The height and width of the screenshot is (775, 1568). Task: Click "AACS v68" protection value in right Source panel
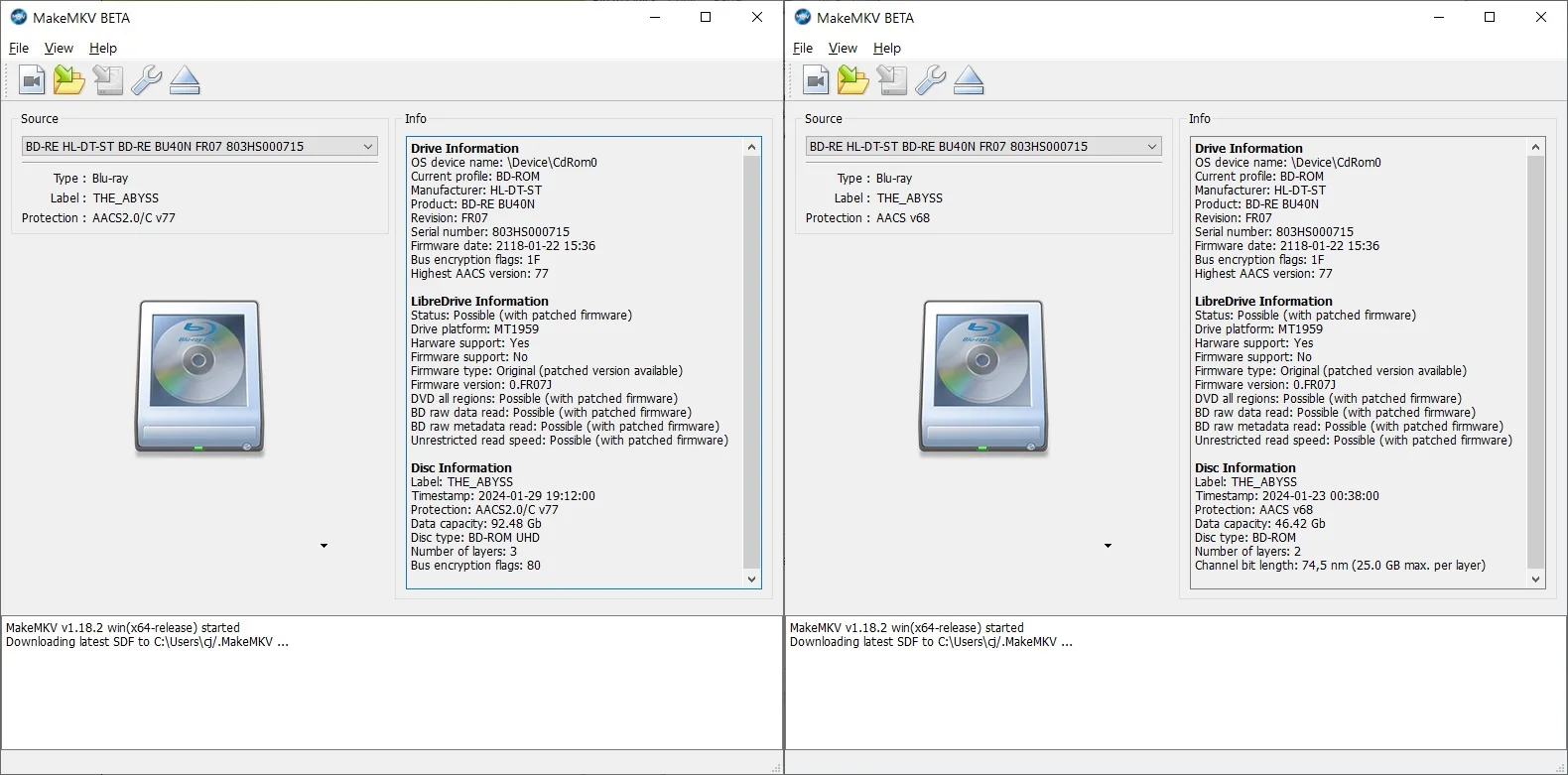pyautogui.click(x=903, y=218)
